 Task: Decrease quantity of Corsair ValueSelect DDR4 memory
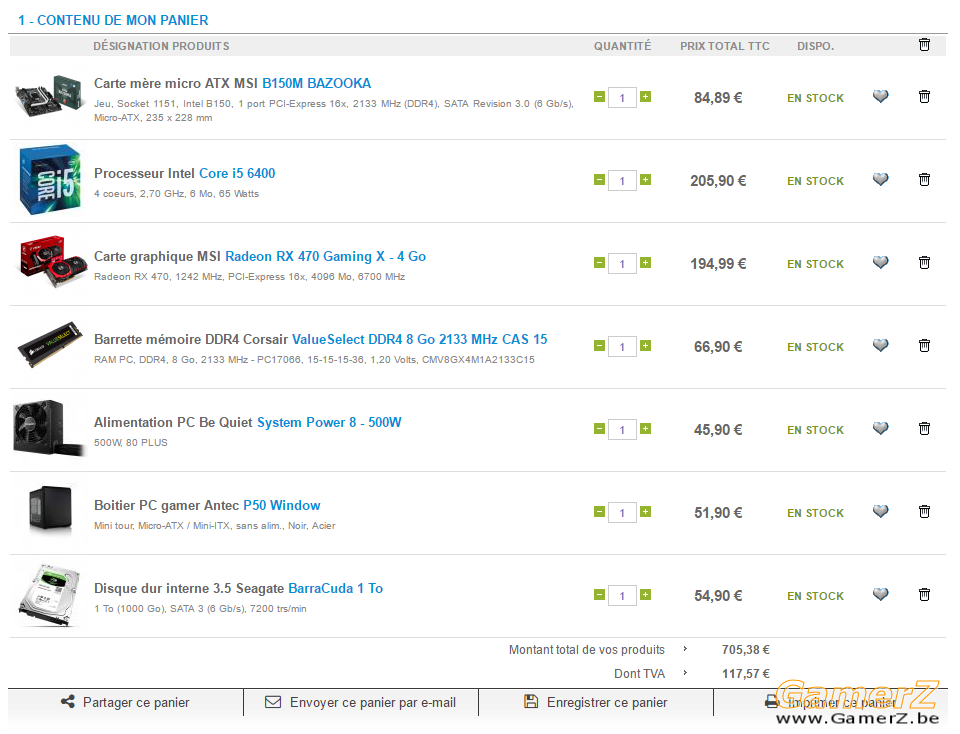(x=599, y=346)
